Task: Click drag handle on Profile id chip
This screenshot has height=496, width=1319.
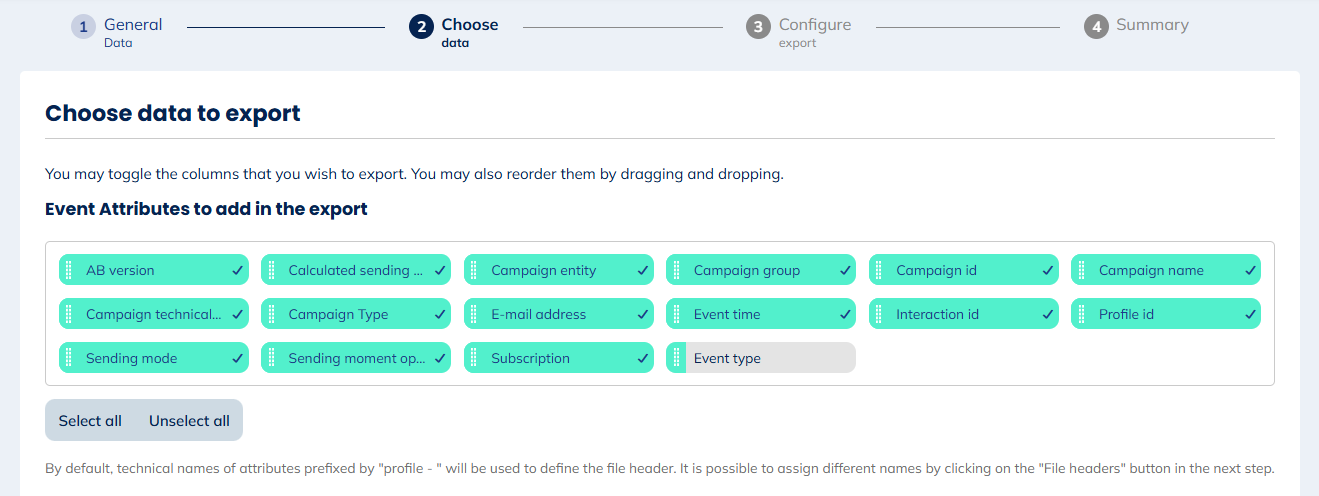Action: pyautogui.click(x=1081, y=314)
